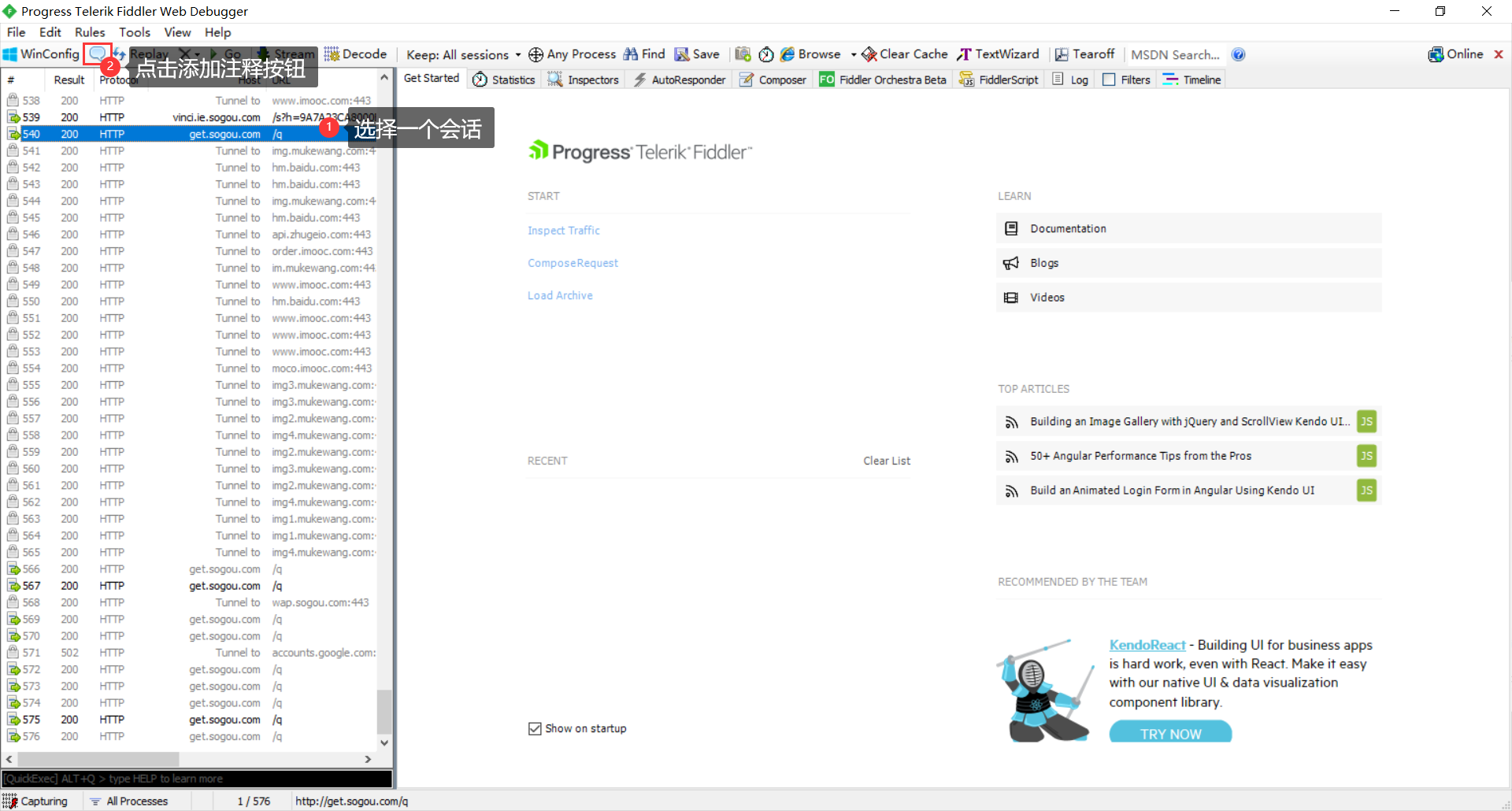Viewport: 1512px width, 811px height.
Task: Open the blue help question-mark icon
Action: click(x=1238, y=54)
